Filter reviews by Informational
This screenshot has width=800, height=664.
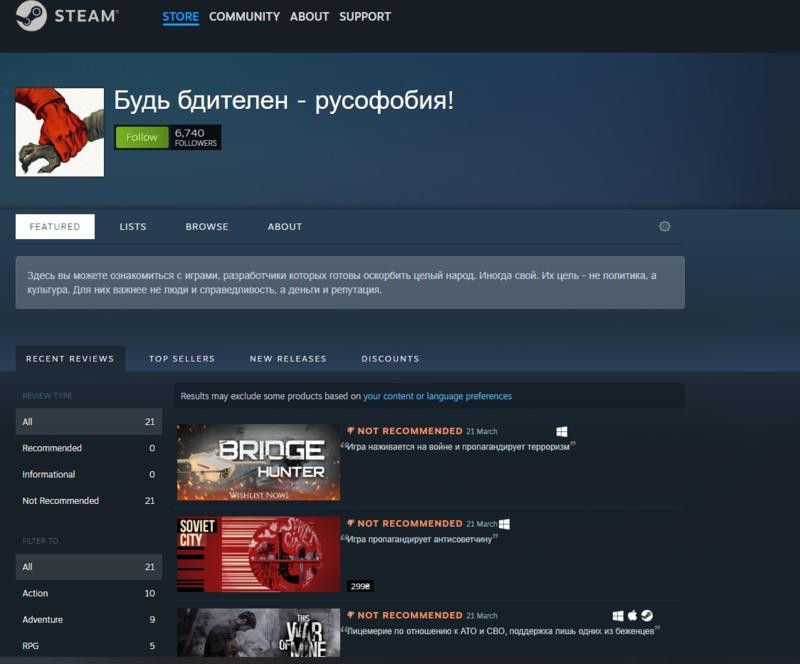point(89,474)
